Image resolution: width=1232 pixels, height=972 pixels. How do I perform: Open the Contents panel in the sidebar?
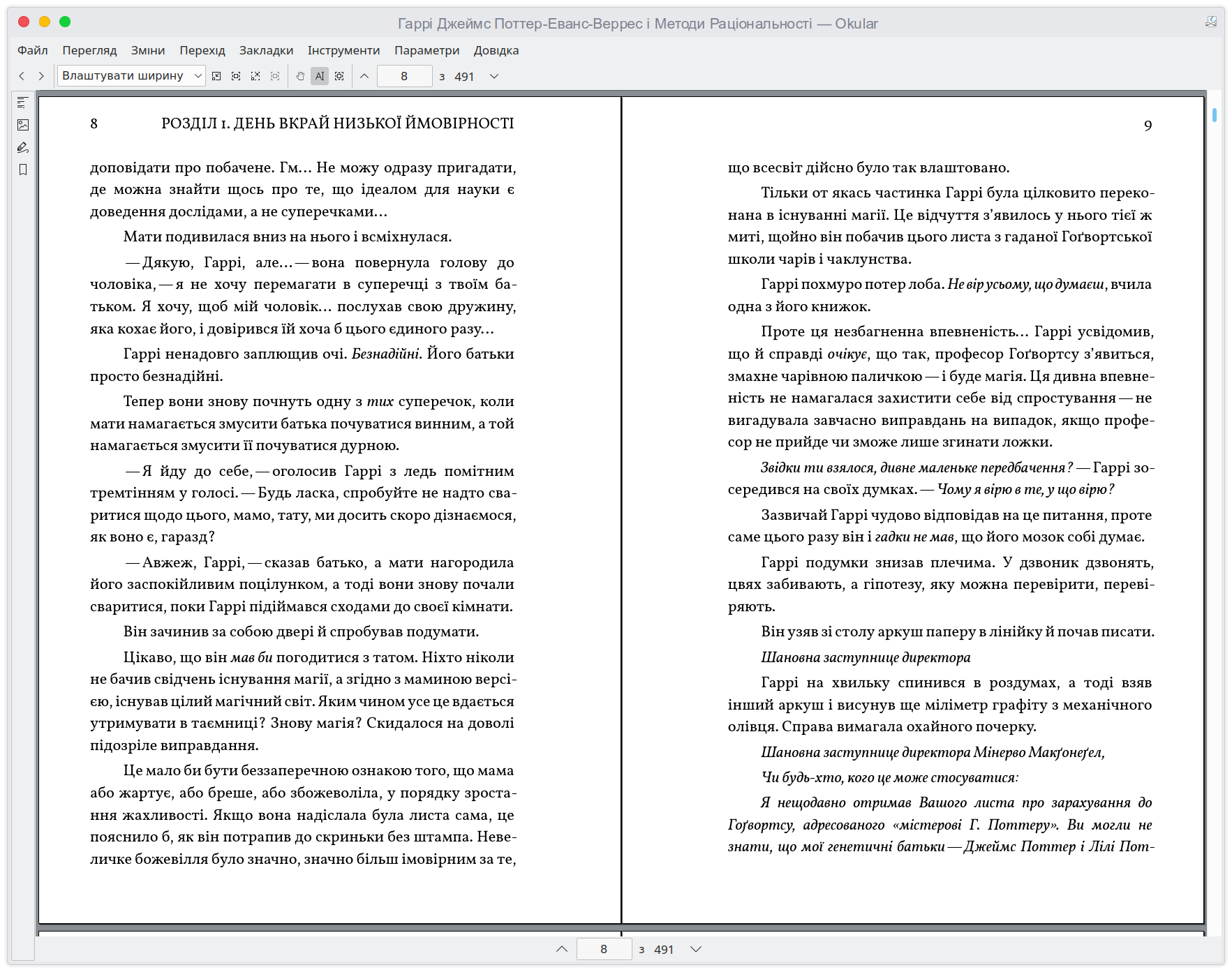click(x=23, y=103)
